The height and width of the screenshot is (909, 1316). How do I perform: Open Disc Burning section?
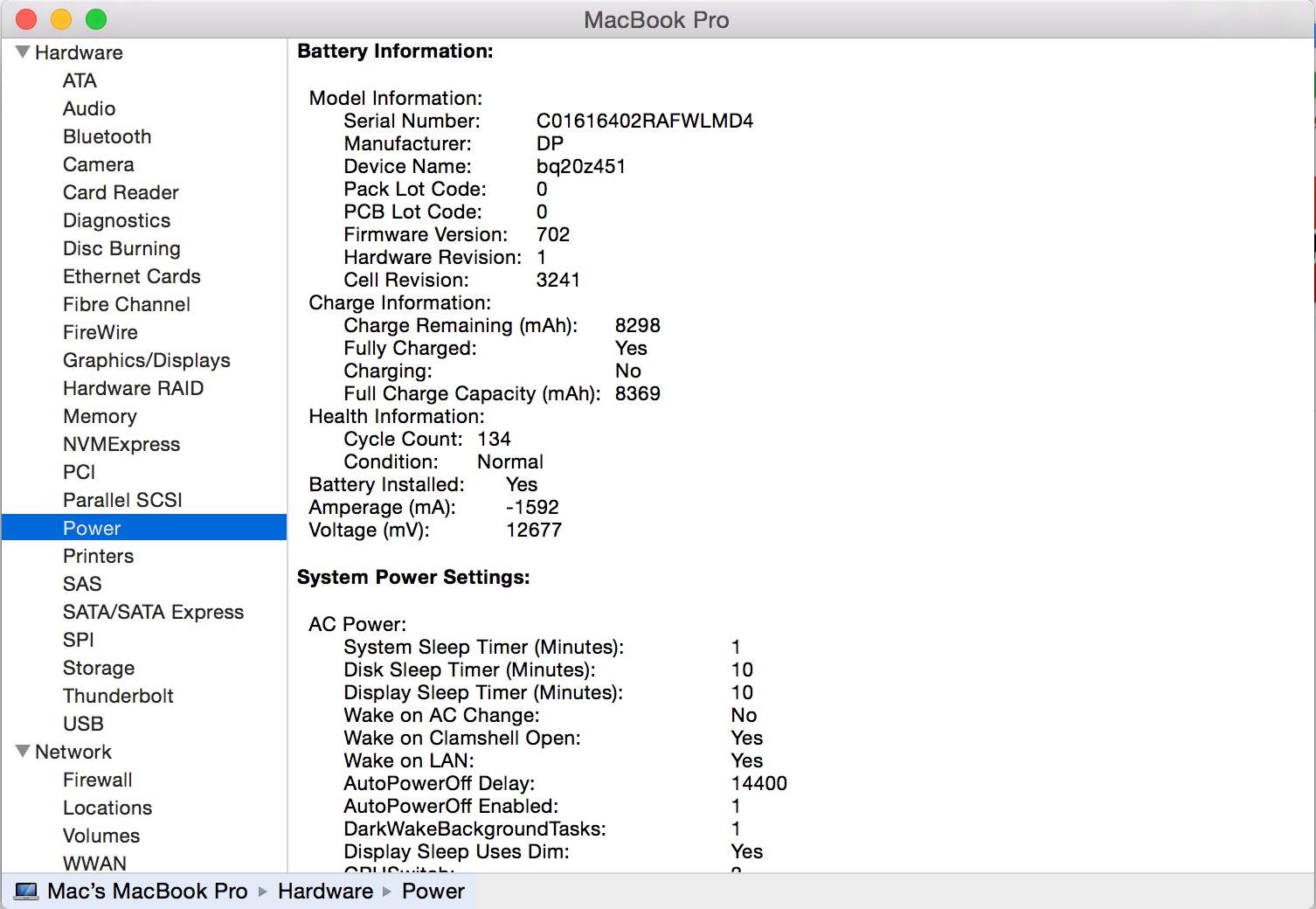point(121,248)
